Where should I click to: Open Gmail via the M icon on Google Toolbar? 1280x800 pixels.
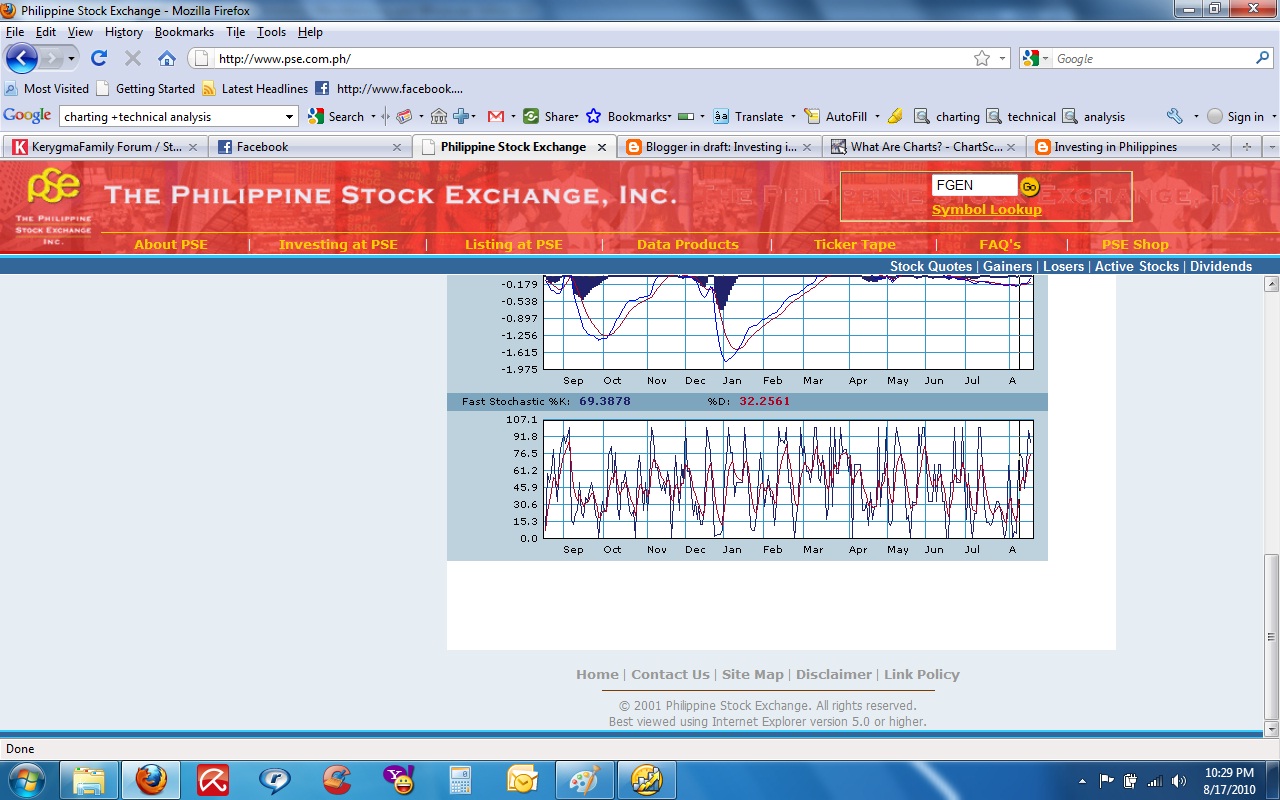point(494,116)
